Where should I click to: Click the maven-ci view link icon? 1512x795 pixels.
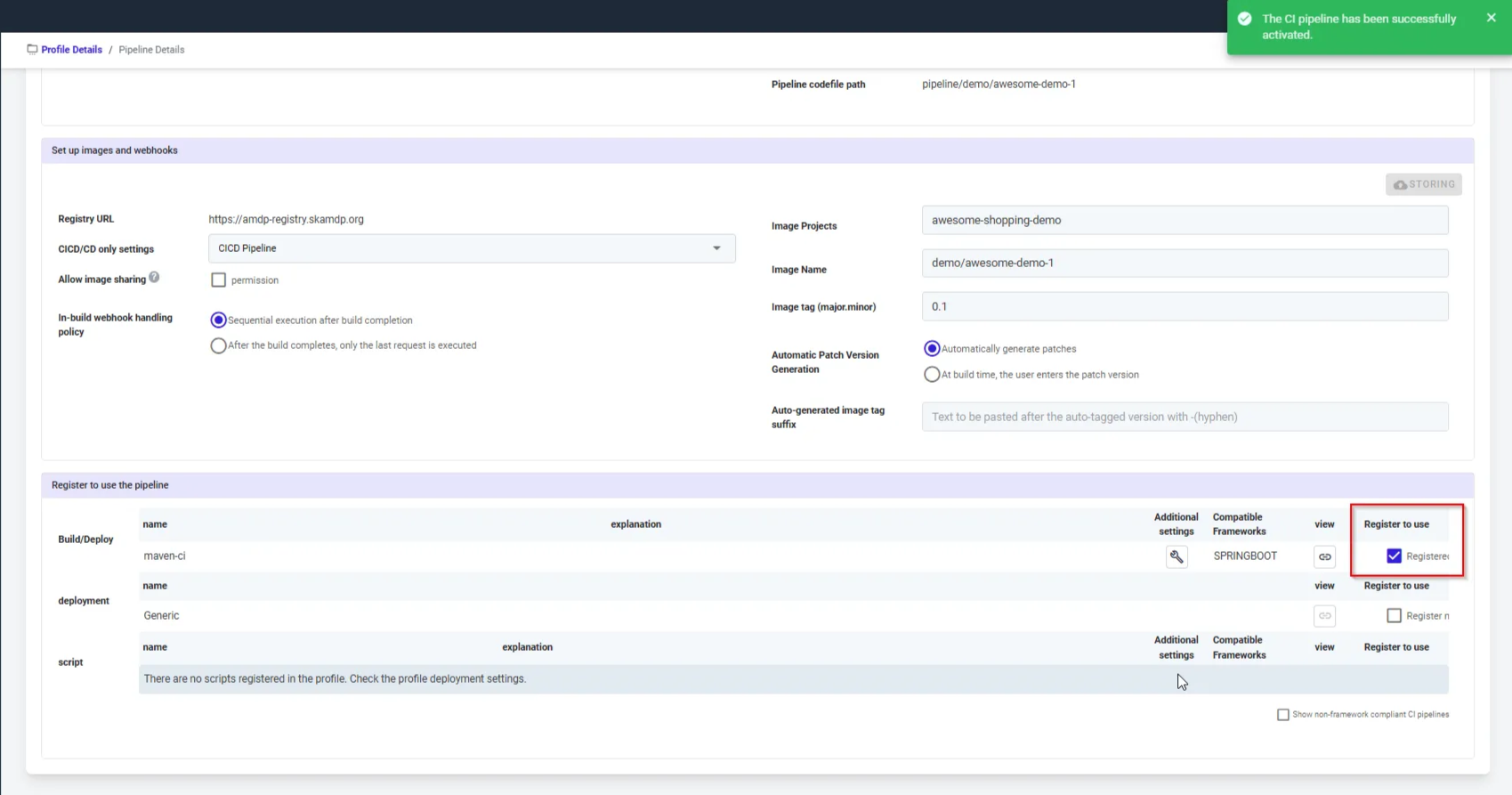point(1324,556)
